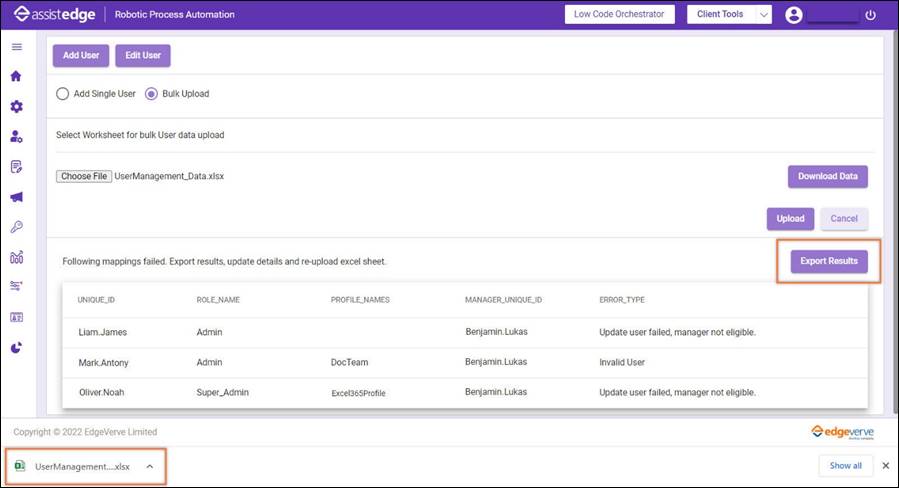The height and width of the screenshot is (488, 899).
Task: Go to the Home icon in sidebar
Action: [16, 76]
